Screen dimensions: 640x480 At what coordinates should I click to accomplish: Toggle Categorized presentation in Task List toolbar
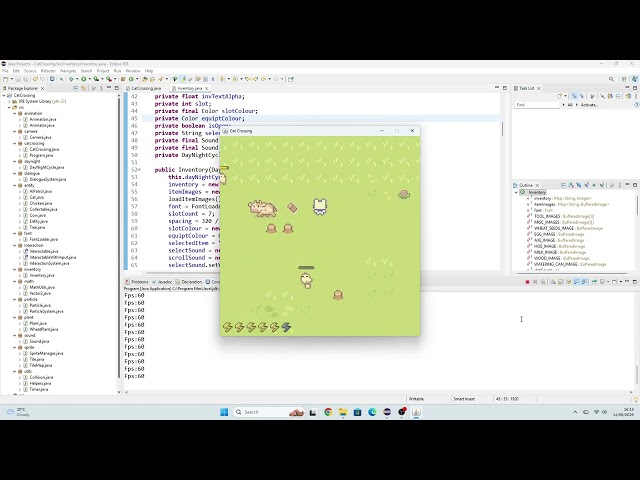tap(574, 96)
